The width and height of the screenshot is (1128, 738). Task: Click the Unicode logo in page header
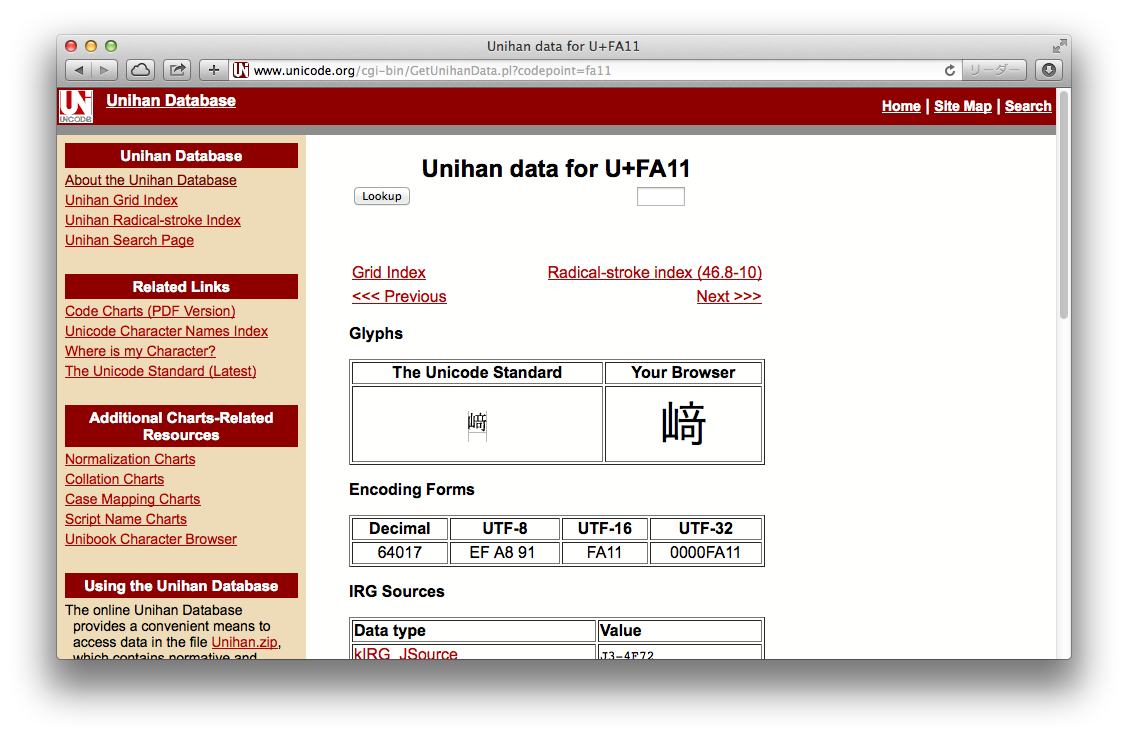(76, 106)
